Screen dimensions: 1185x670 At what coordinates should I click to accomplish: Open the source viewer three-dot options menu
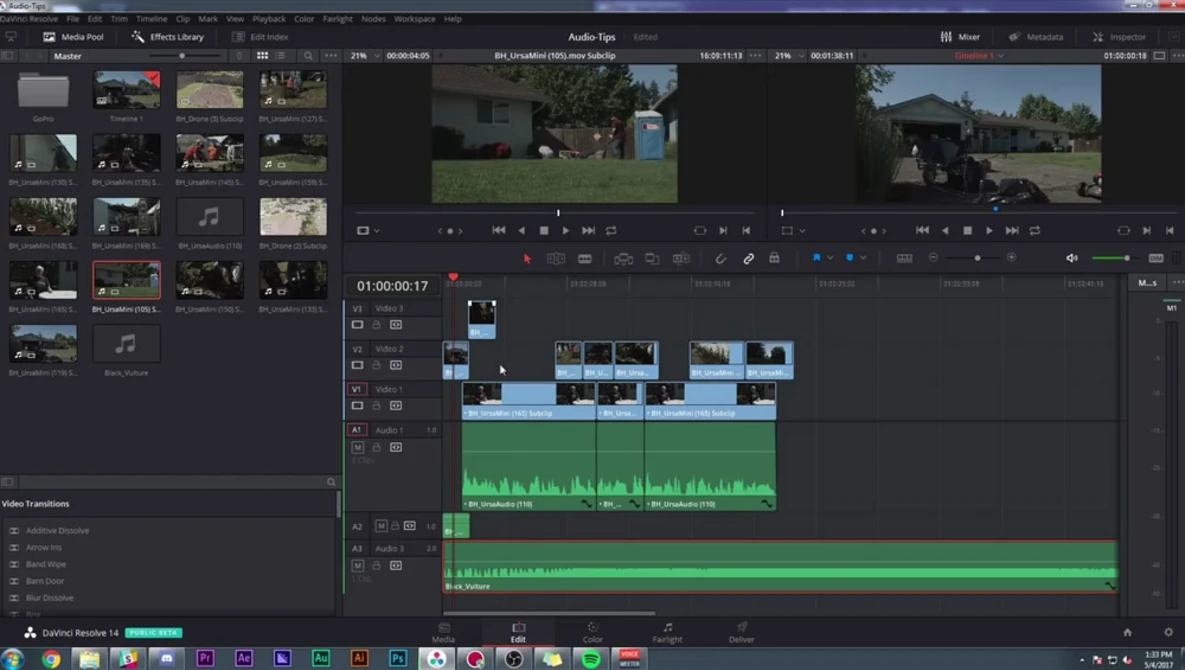click(x=755, y=55)
